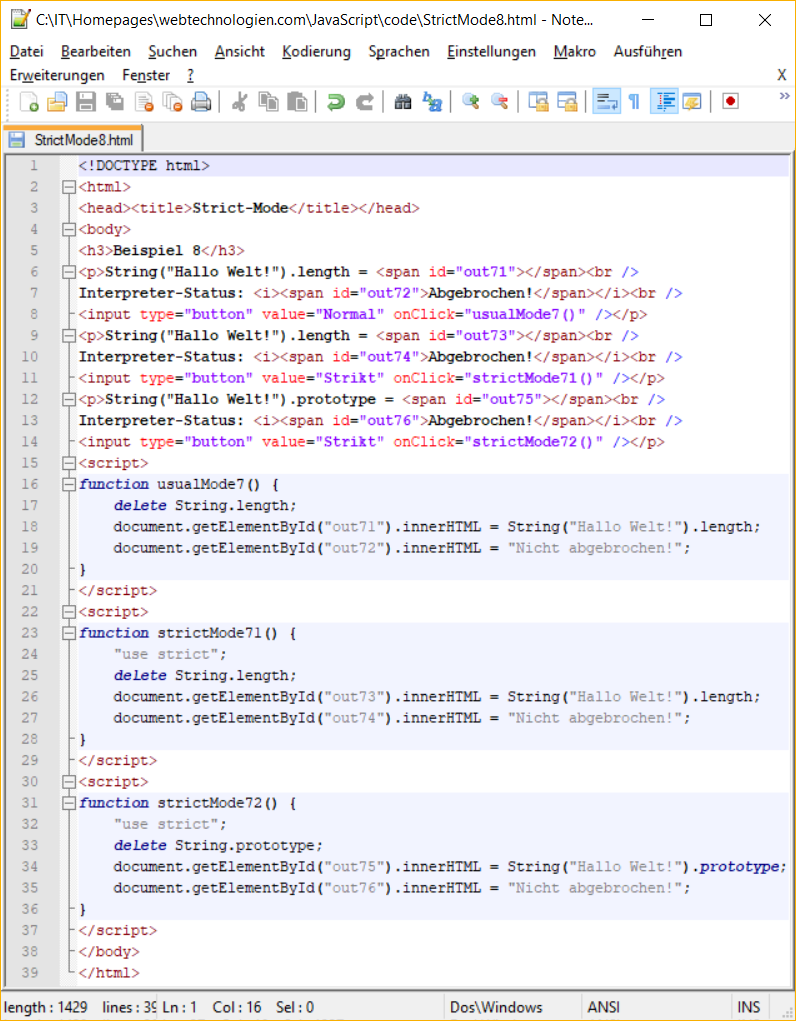796x1021 pixels.
Task: Click the Print toolbar icon
Action: click(201, 101)
